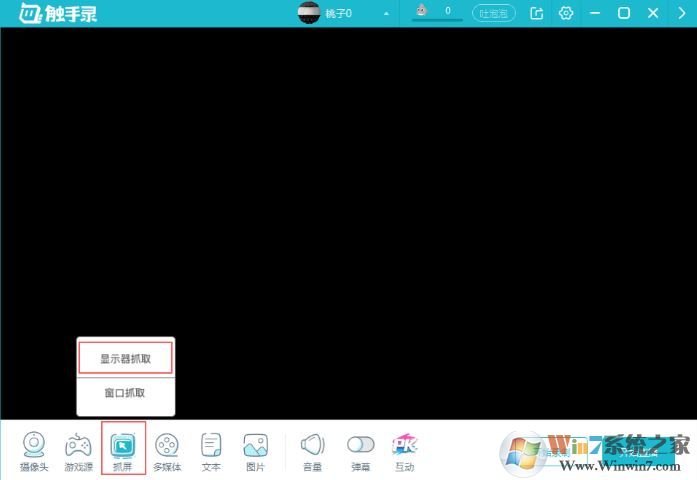Expand the side panel with the right chevron
The height and width of the screenshot is (480, 697).
coord(682,13)
